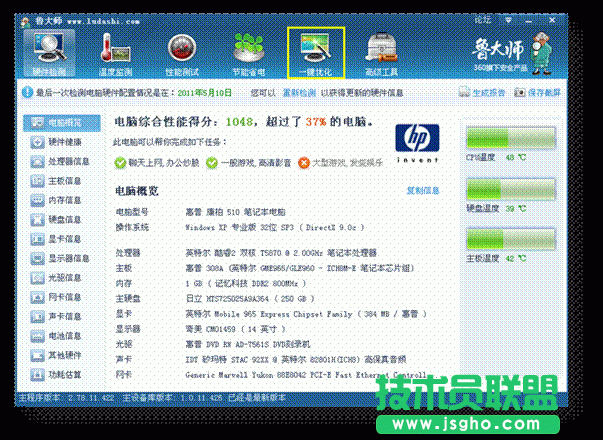Click the 重新检测 re-detect link
This screenshot has height=440, width=603.
[x=299, y=93]
